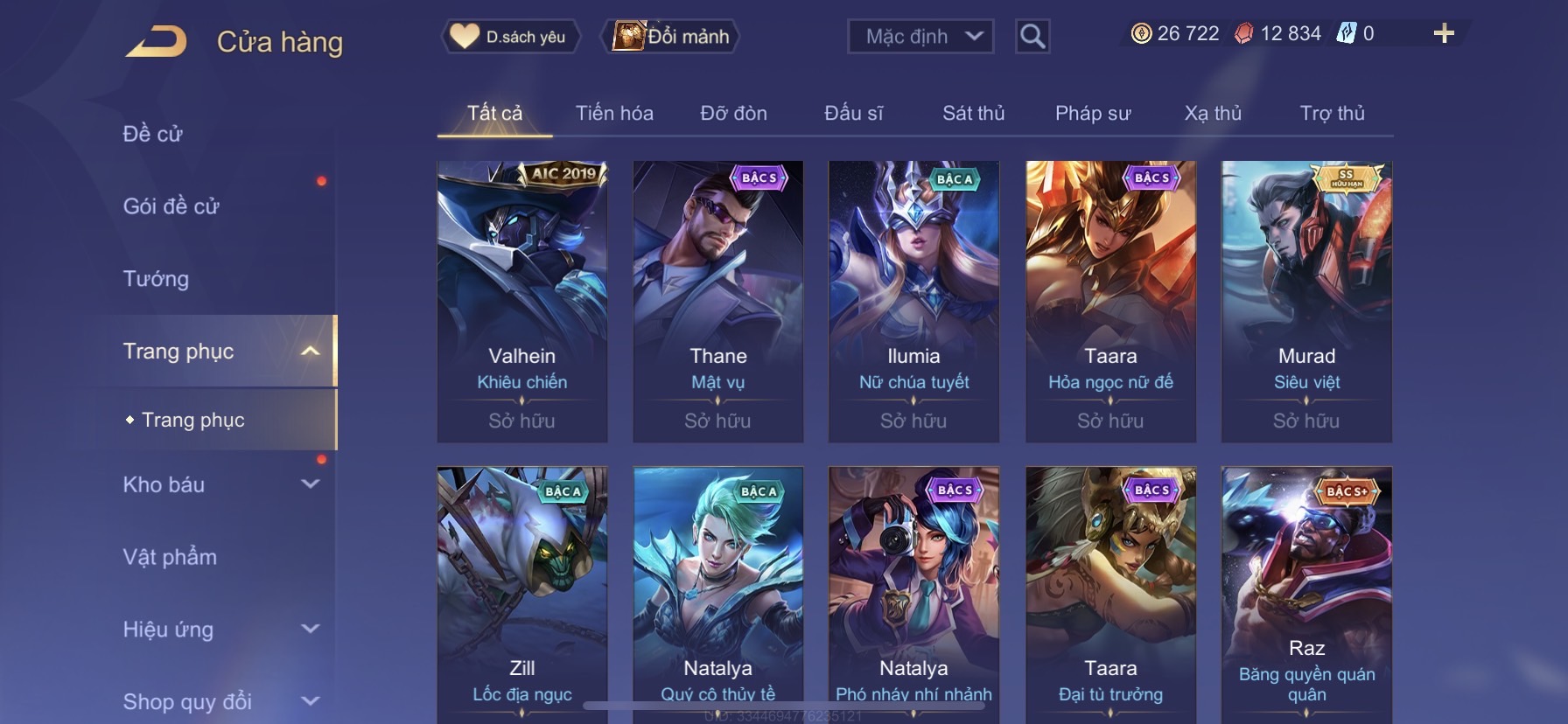Switch to the Sát thủ tab

tap(973, 113)
